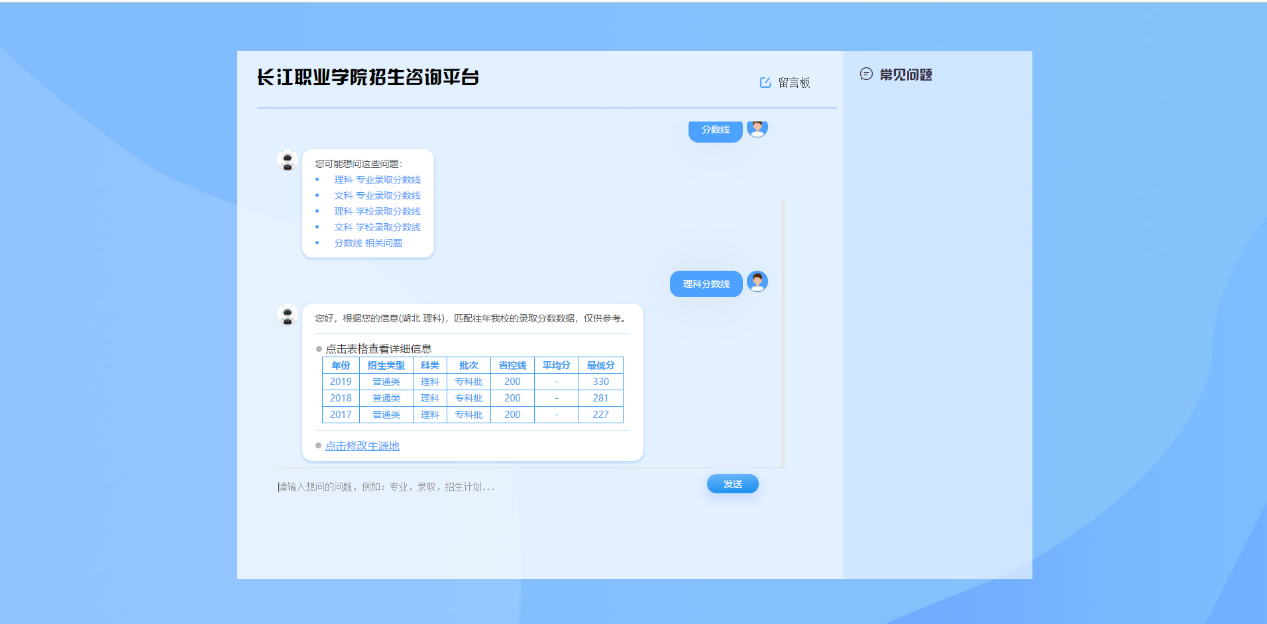This screenshot has height=624, width=1267.
Task: Click the user avatar beside 理科分数线 message
Action: pyautogui.click(x=757, y=282)
